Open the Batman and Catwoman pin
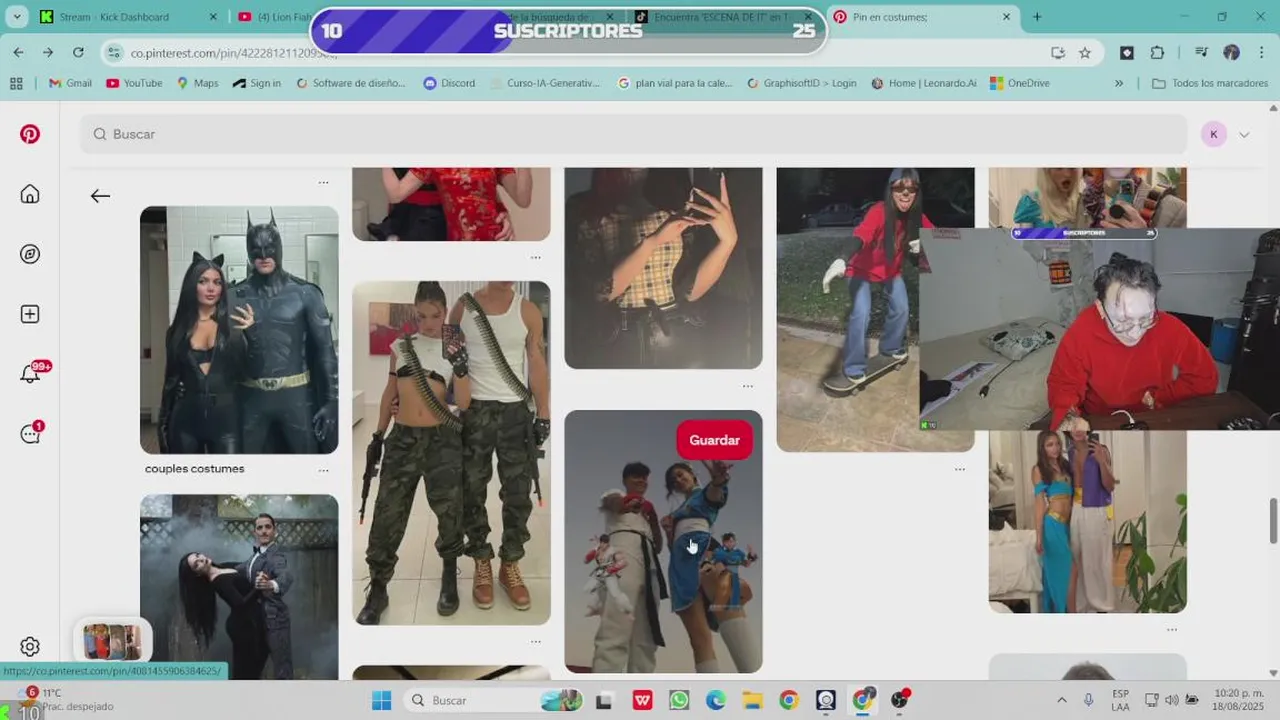Image resolution: width=1280 pixels, height=720 pixels. tap(239, 330)
